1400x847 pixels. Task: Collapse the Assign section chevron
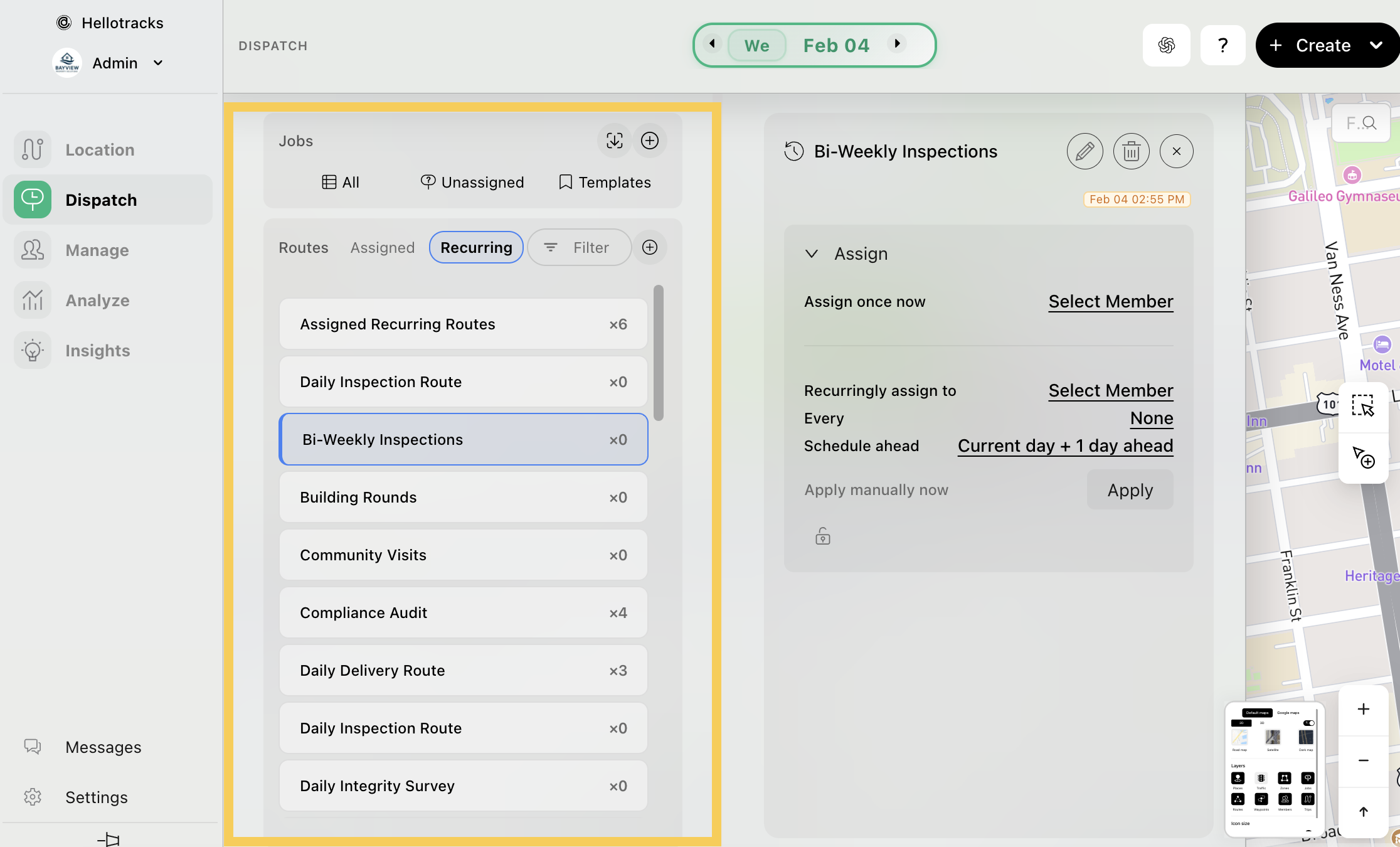pyautogui.click(x=812, y=253)
